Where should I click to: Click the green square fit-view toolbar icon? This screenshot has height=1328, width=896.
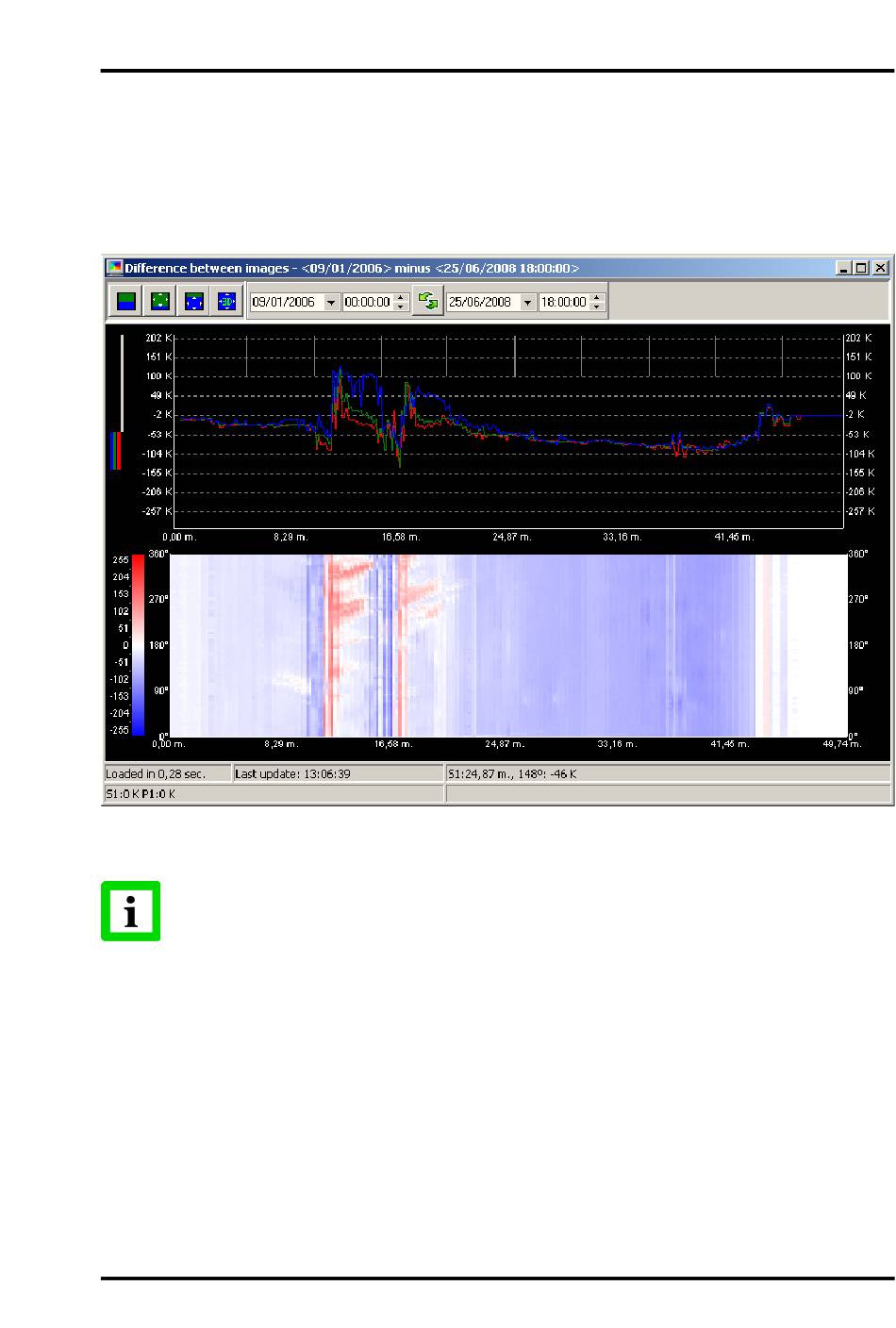160,302
